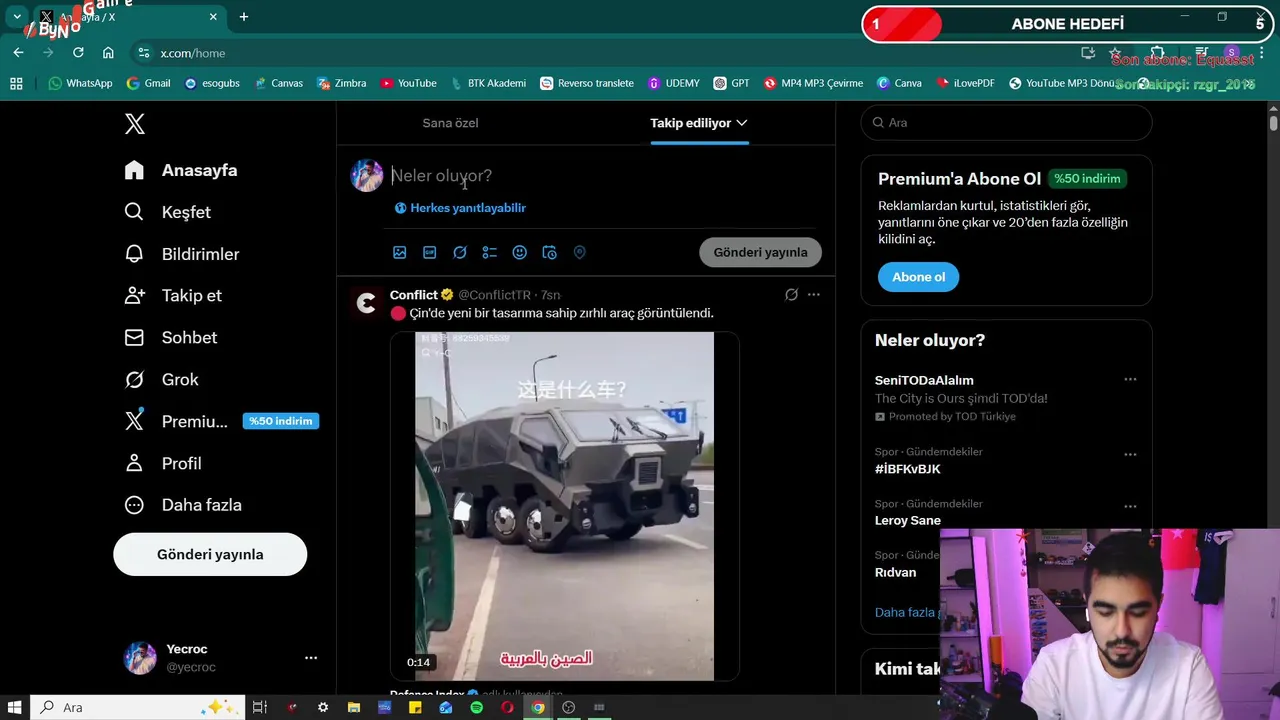Click the search Ara field

click(1007, 122)
